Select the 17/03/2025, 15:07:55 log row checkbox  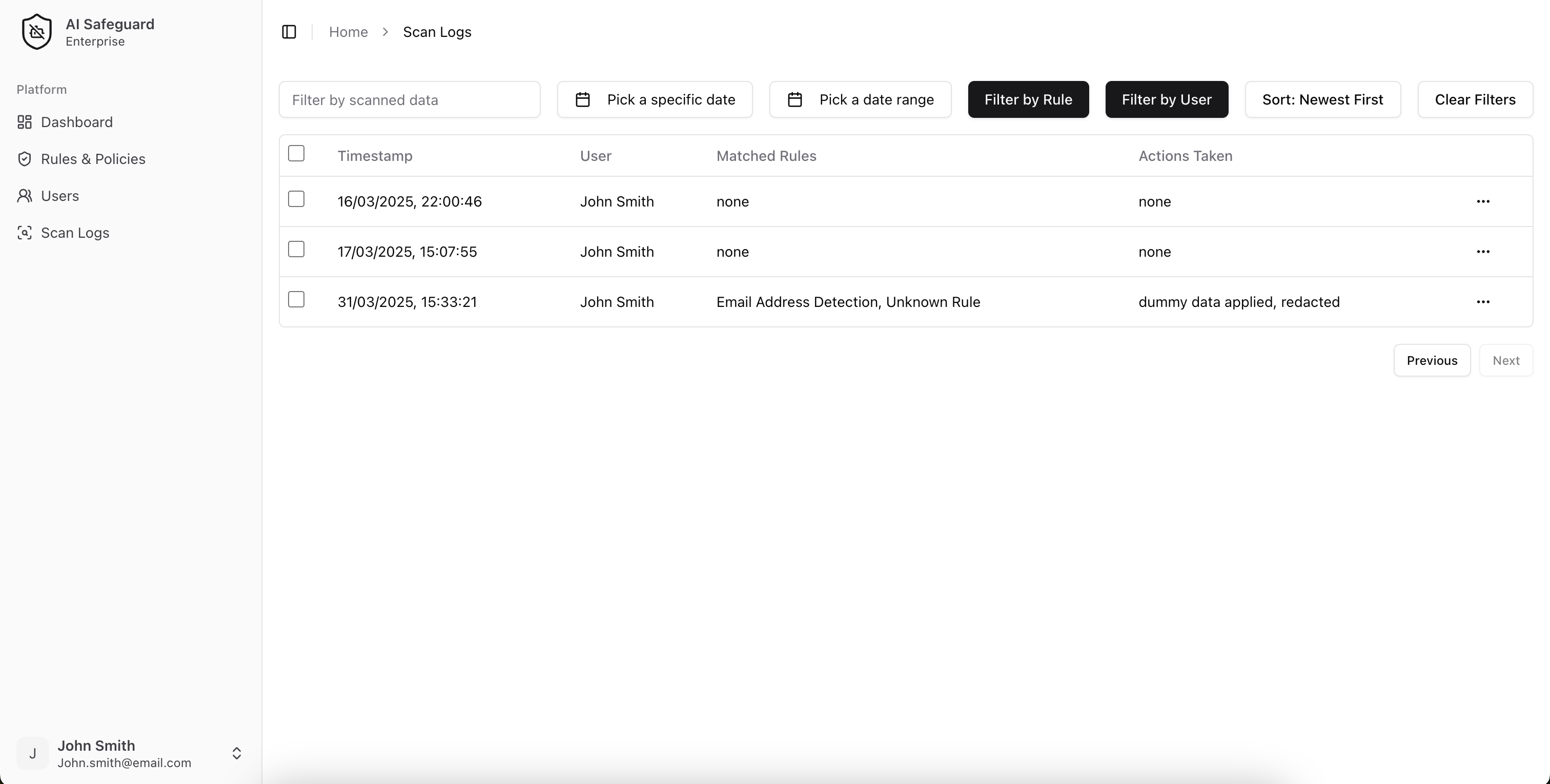point(296,249)
